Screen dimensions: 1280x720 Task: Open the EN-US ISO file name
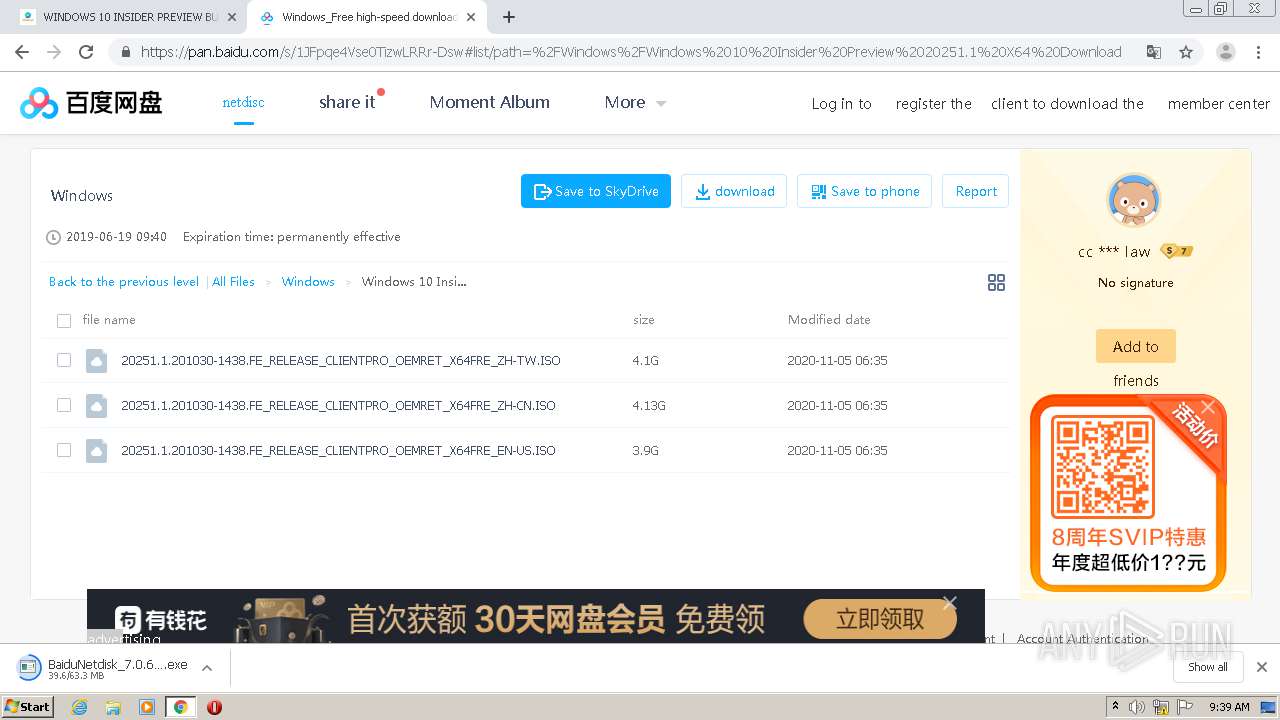[338, 450]
